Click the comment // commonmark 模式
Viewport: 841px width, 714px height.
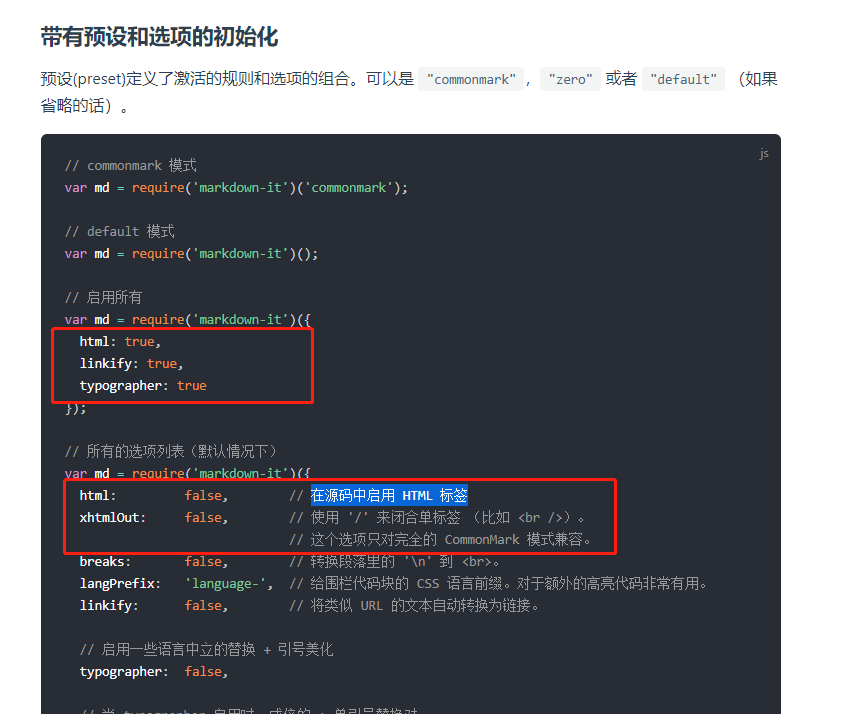(x=130, y=165)
